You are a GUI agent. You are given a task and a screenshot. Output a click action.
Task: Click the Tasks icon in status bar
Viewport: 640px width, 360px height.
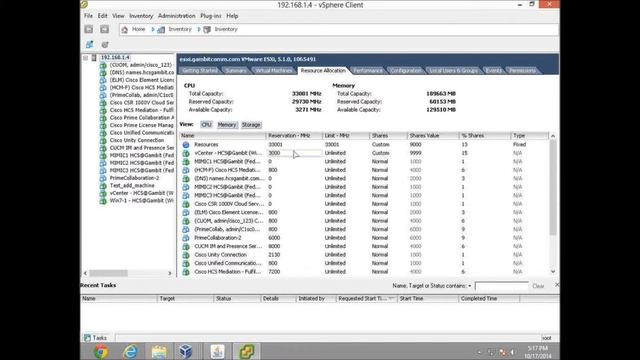87,338
